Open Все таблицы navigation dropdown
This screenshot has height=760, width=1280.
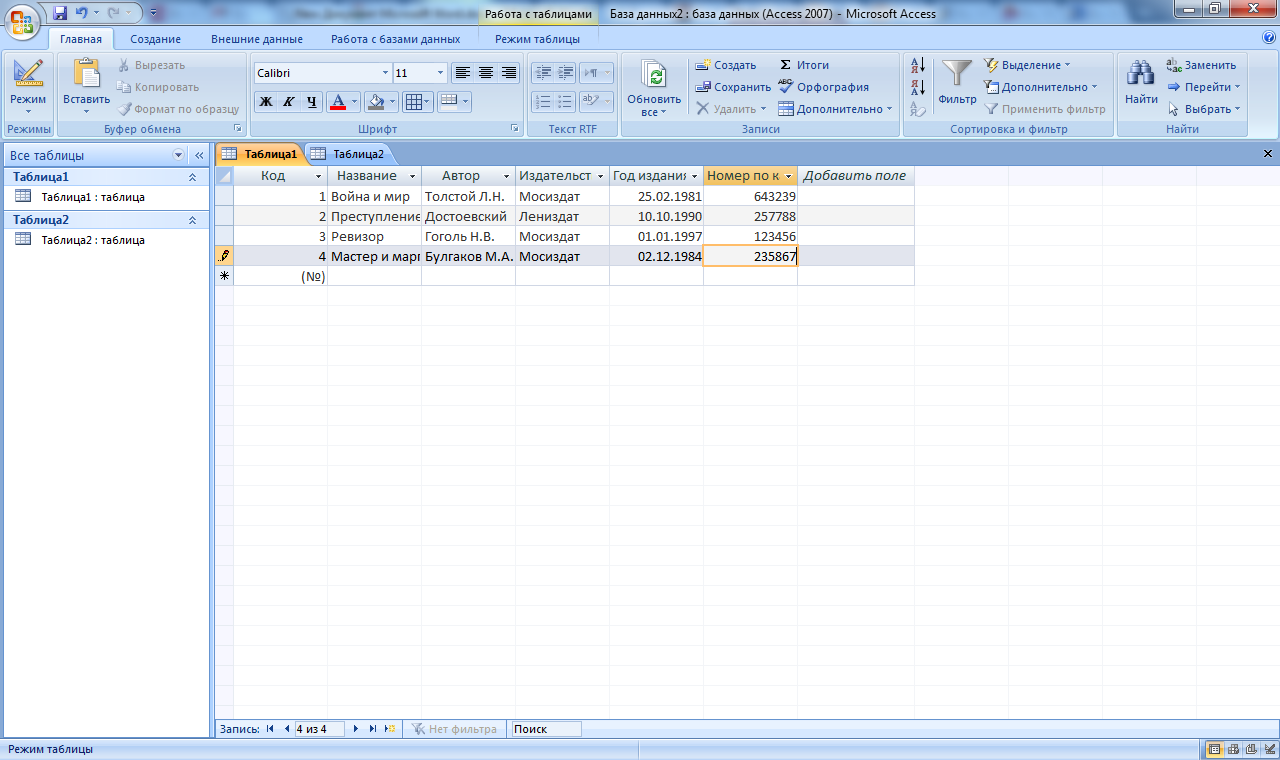179,155
